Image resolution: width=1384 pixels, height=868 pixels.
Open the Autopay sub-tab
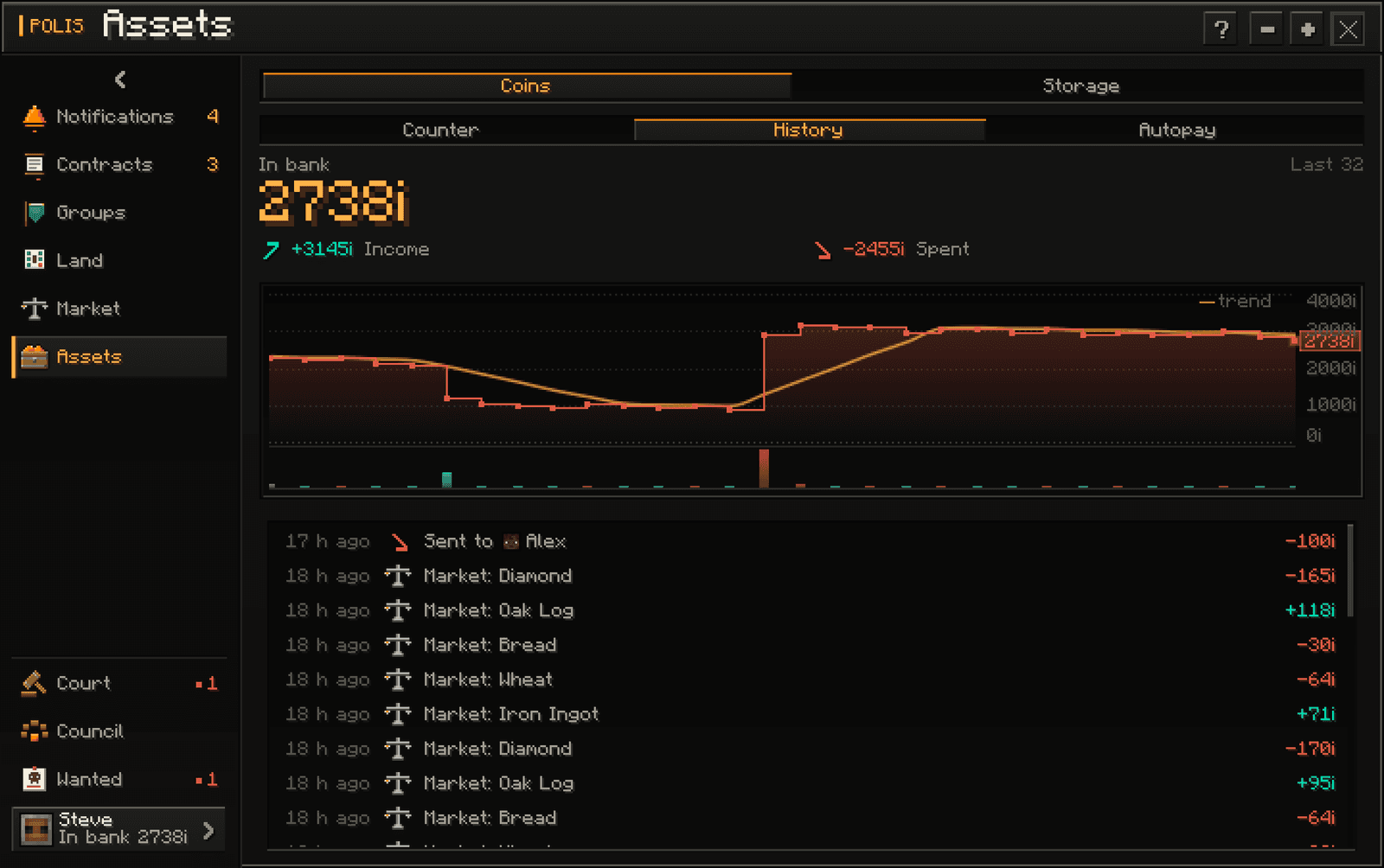(1176, 130)
